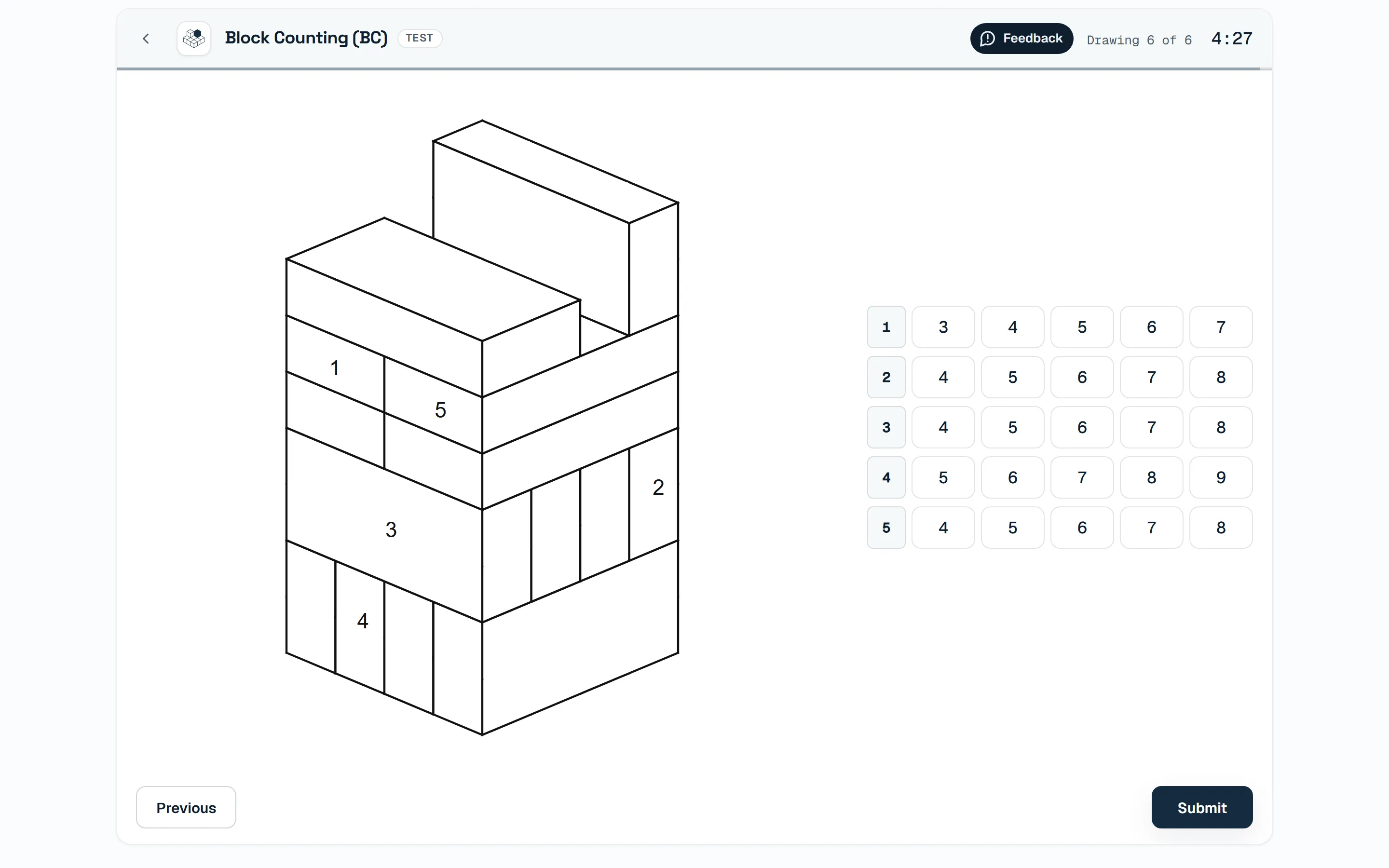Mark answer 5 in row 4
Viewport: 1389px width, 868px height.
coord(943,477)
